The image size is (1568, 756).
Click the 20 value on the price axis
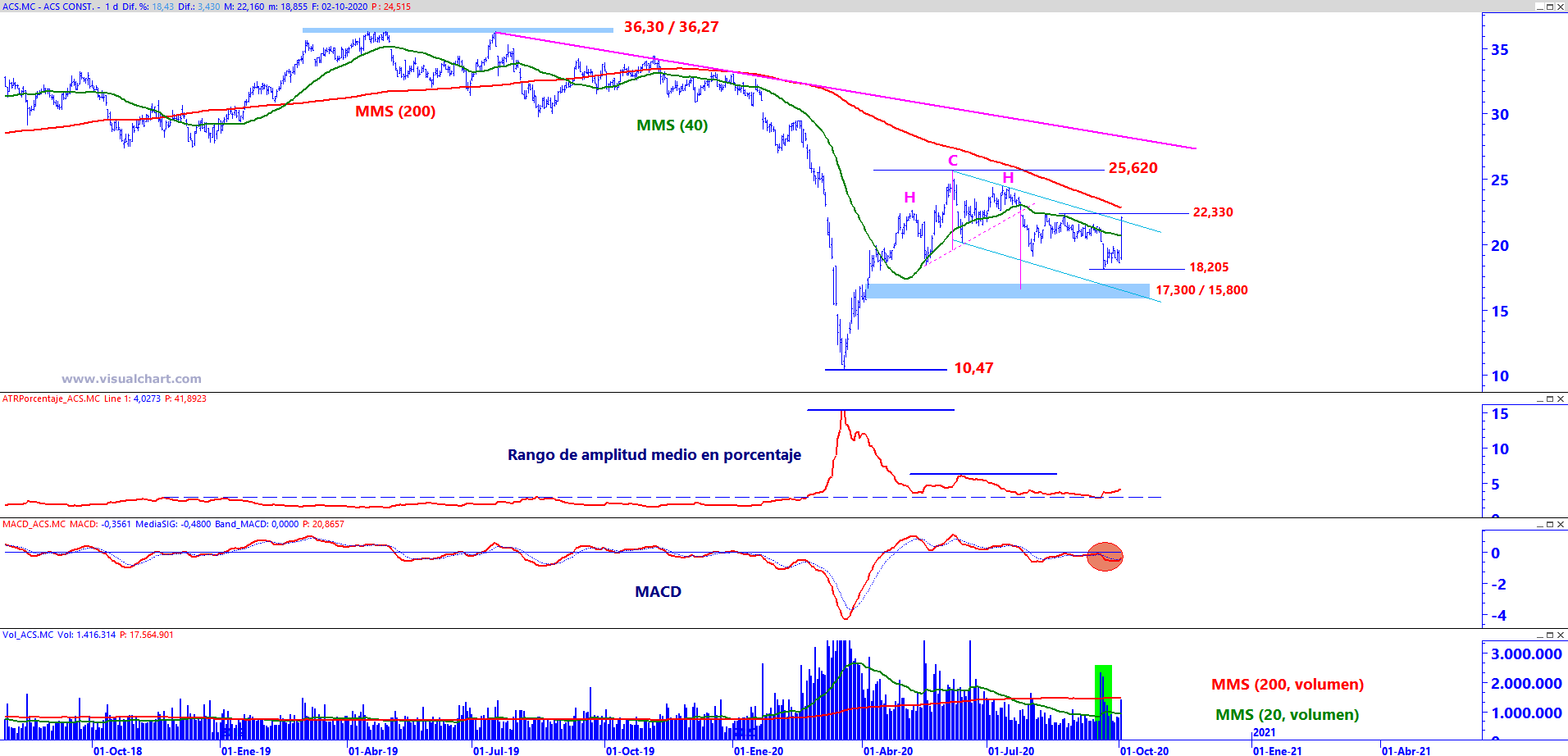(1500, 246)
